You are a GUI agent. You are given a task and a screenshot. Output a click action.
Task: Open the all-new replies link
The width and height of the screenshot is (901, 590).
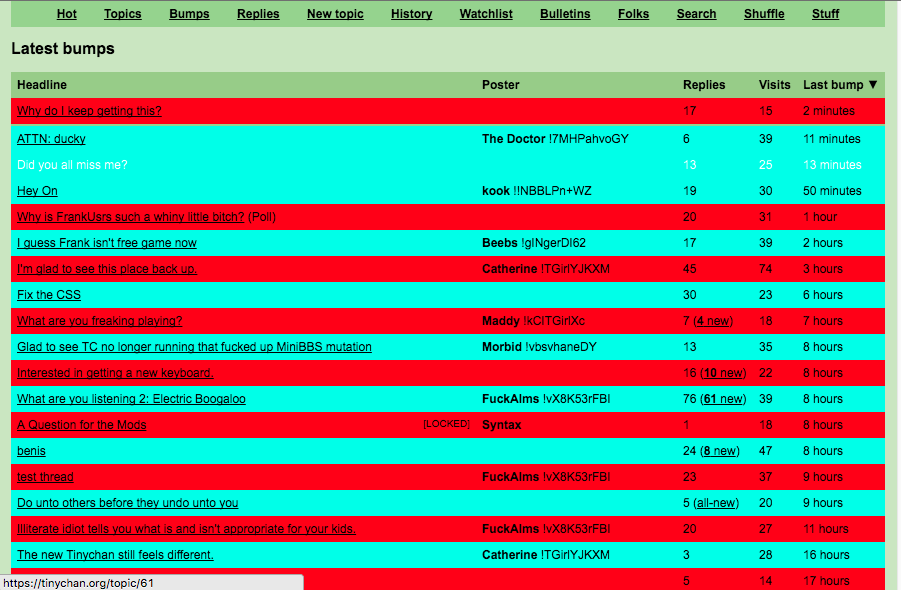coord(715,503)
